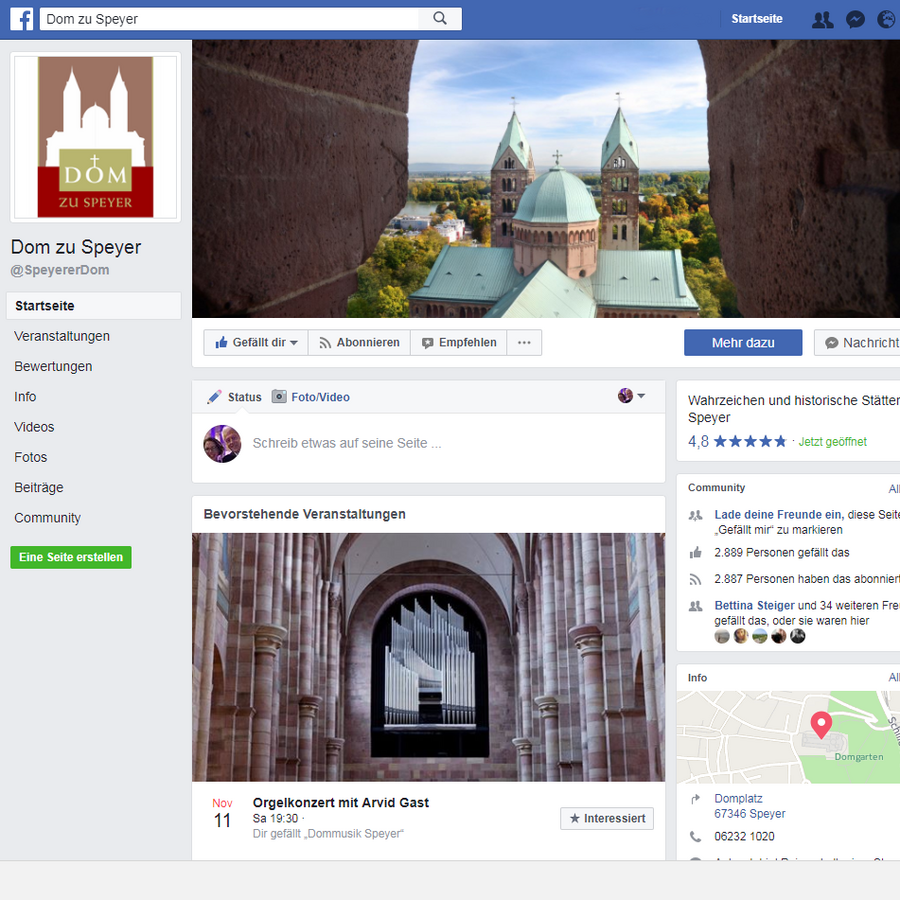Open the Dom zu Speyer profile picture
The width and height of the screenshot is (900, 900).
96,137
